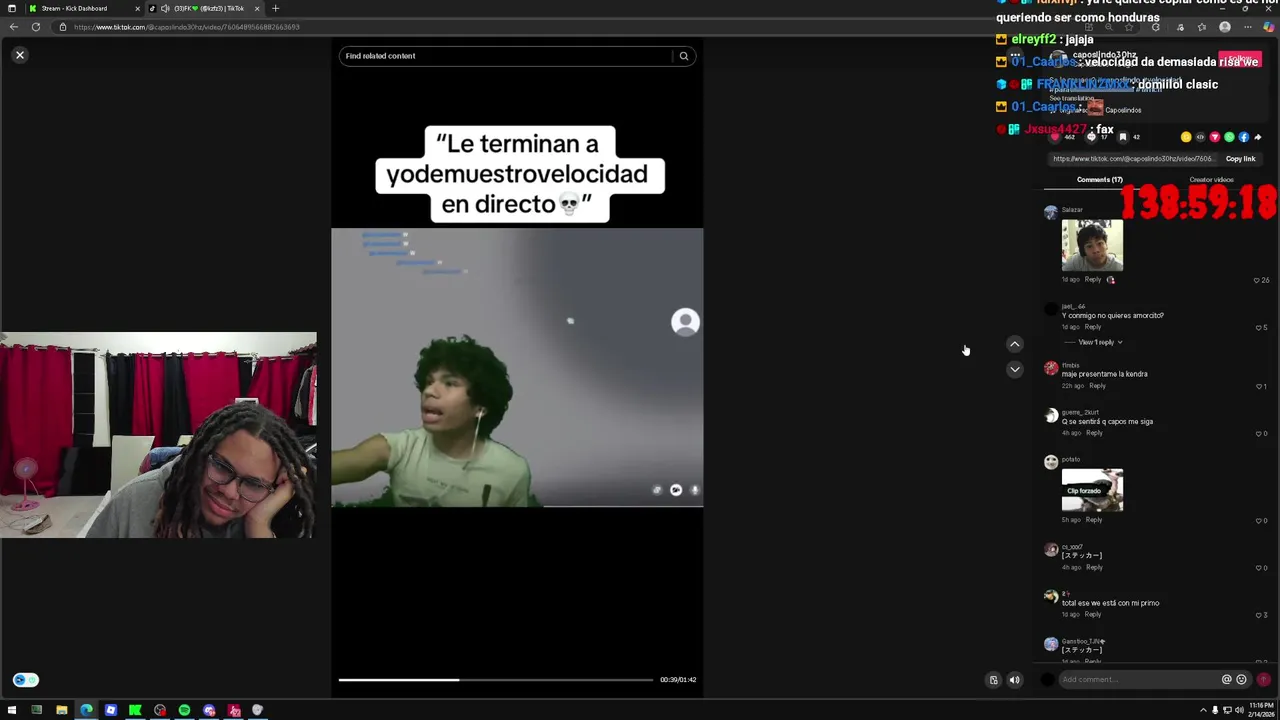The width and height of the screenshot is (1280, 720).
Task: Share via the red send-to-friends icon
Action: [1215, 137]
